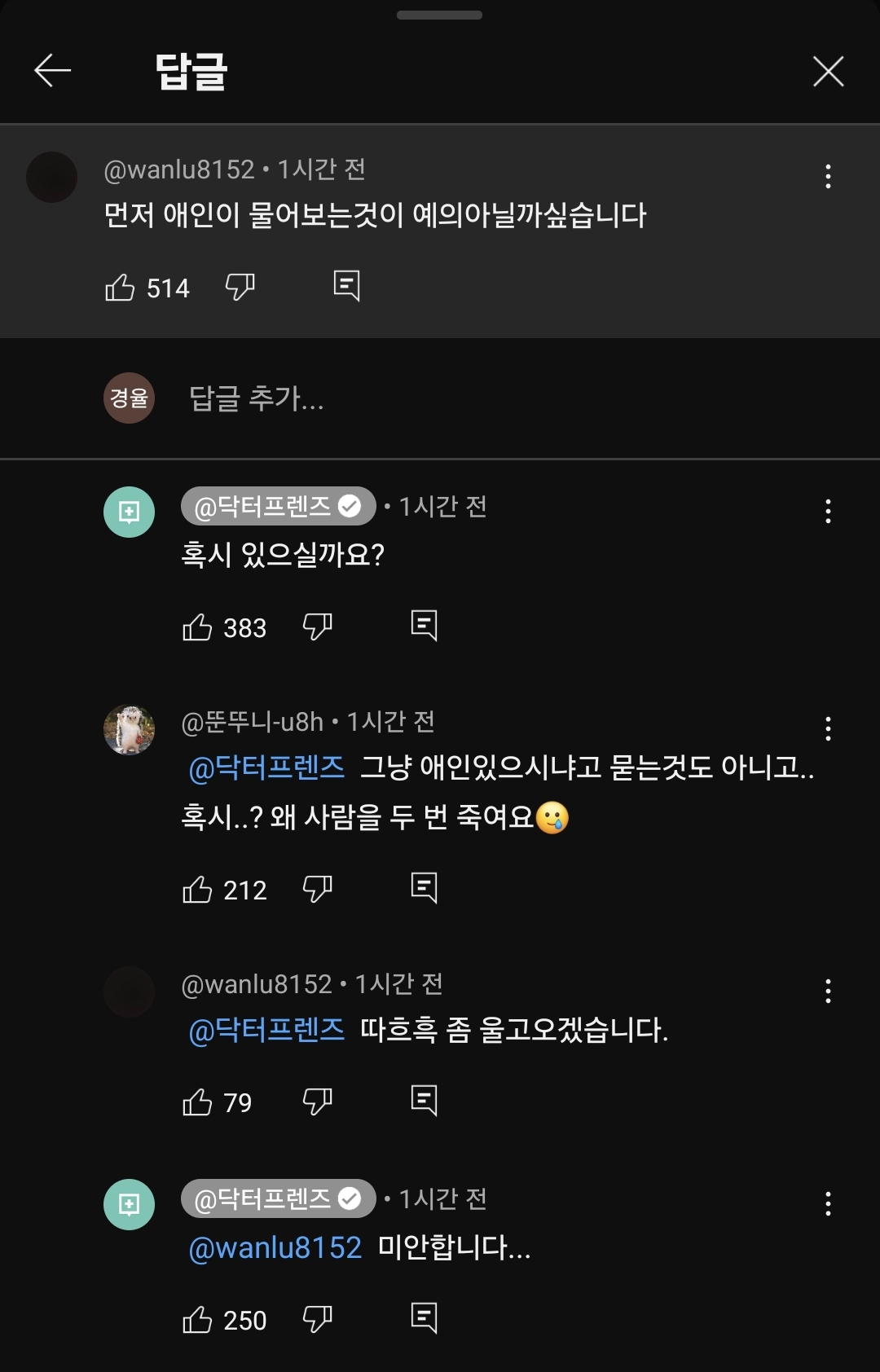Dislike the @뚠뚜니-u8h reply
880x1372 pixels.
[x=317, y=888]
